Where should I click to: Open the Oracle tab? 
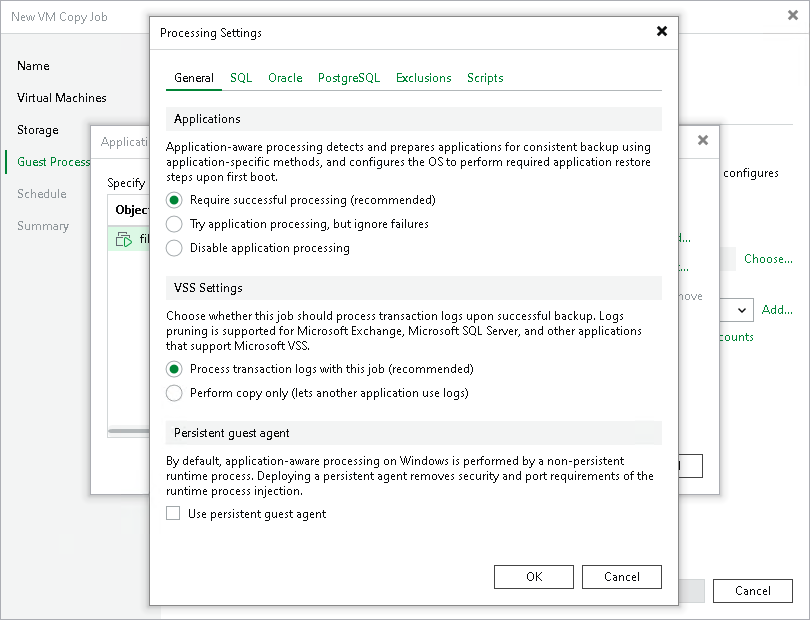[285, 78]
